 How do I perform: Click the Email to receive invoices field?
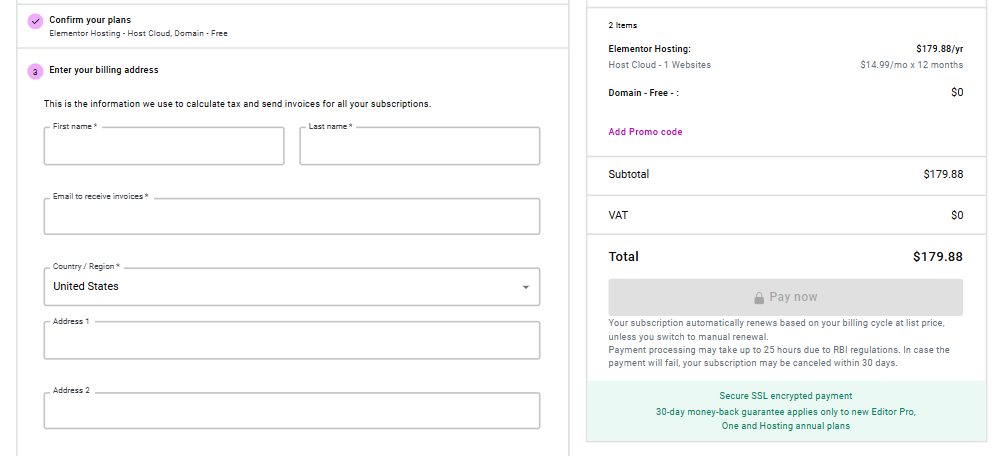[291, 217]
